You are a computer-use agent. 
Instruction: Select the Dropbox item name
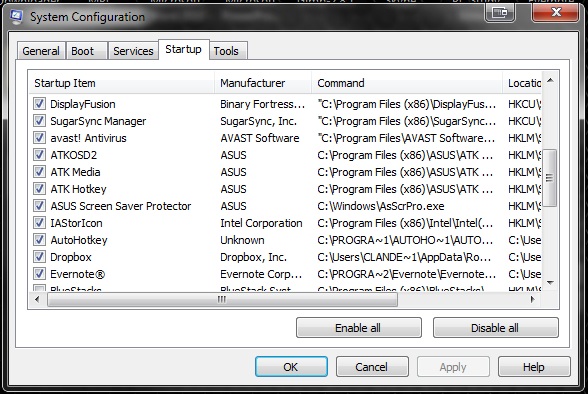coord(71,257)
